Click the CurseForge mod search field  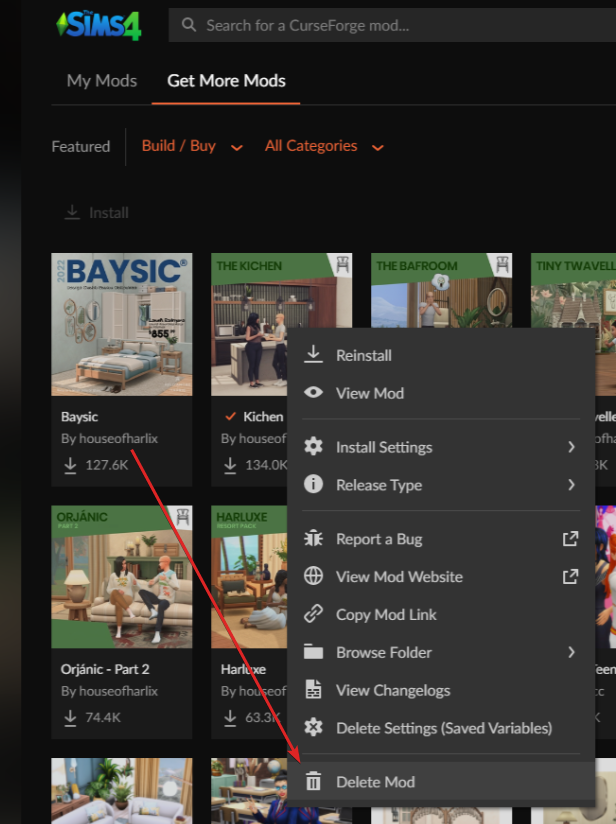(390, 25)
